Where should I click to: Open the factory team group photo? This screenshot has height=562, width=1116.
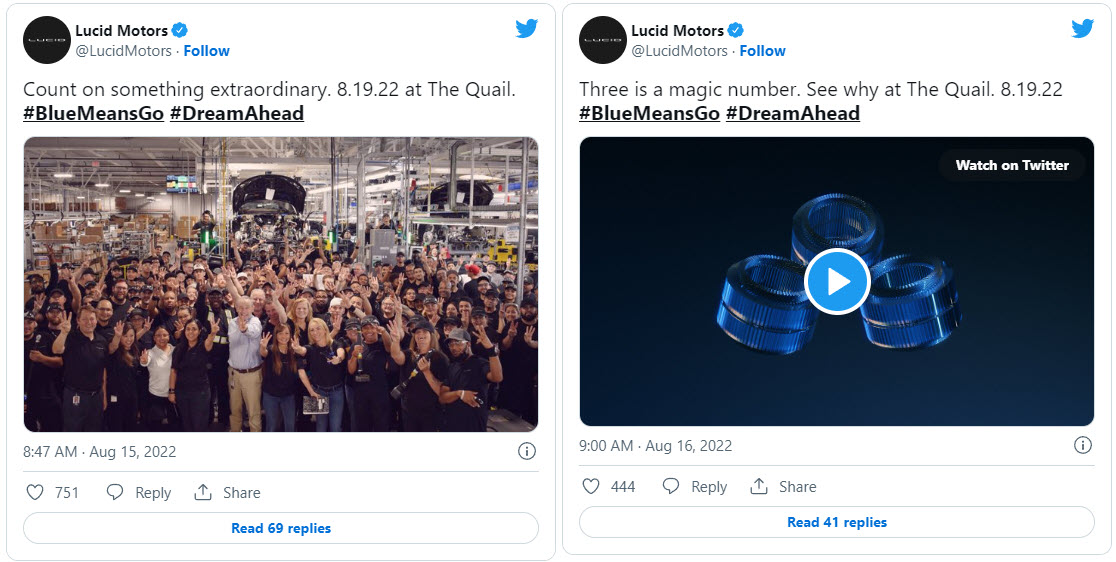coord(281,284)
